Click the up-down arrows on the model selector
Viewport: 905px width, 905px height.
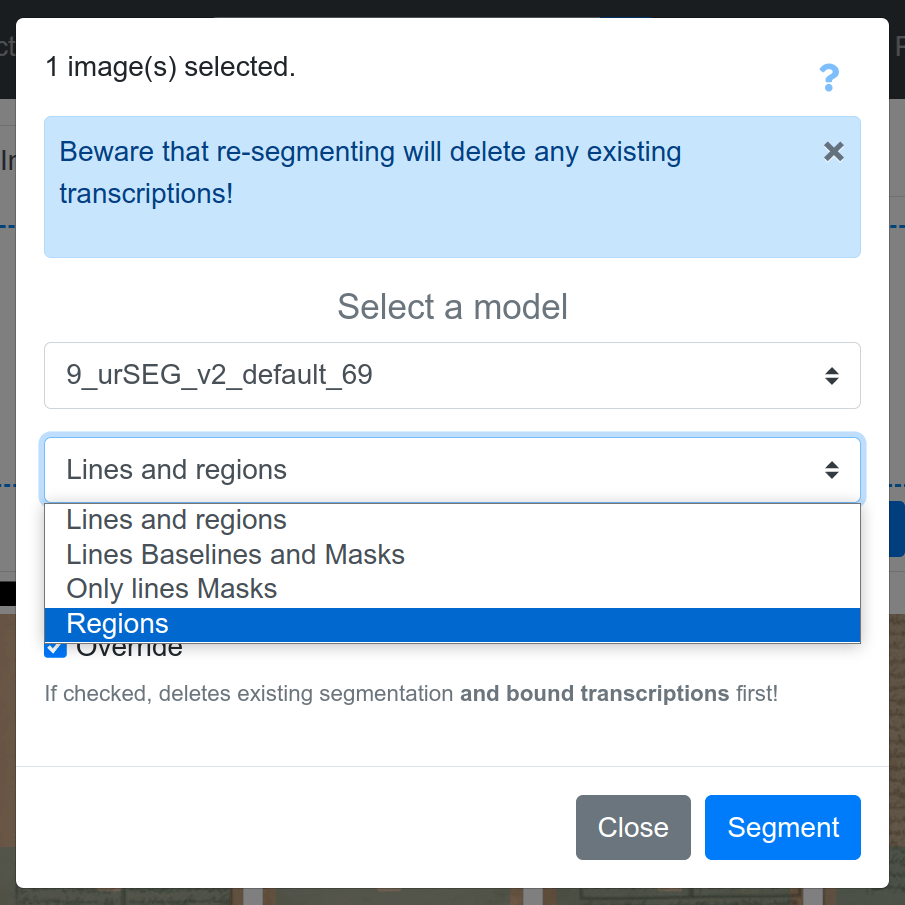click(x=831, y=375)
